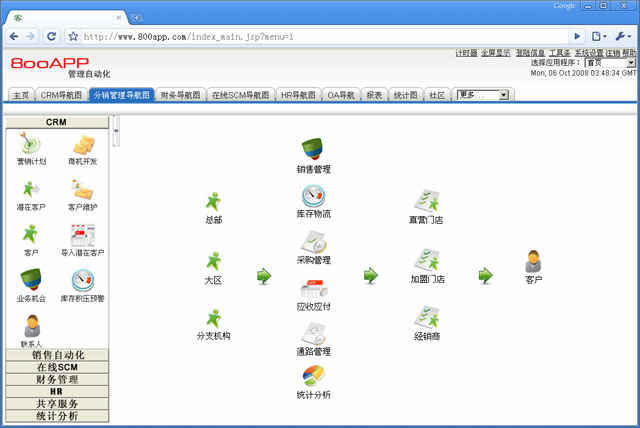Select the 客户 icon at far right
The image size is (640, 428).
533,262
